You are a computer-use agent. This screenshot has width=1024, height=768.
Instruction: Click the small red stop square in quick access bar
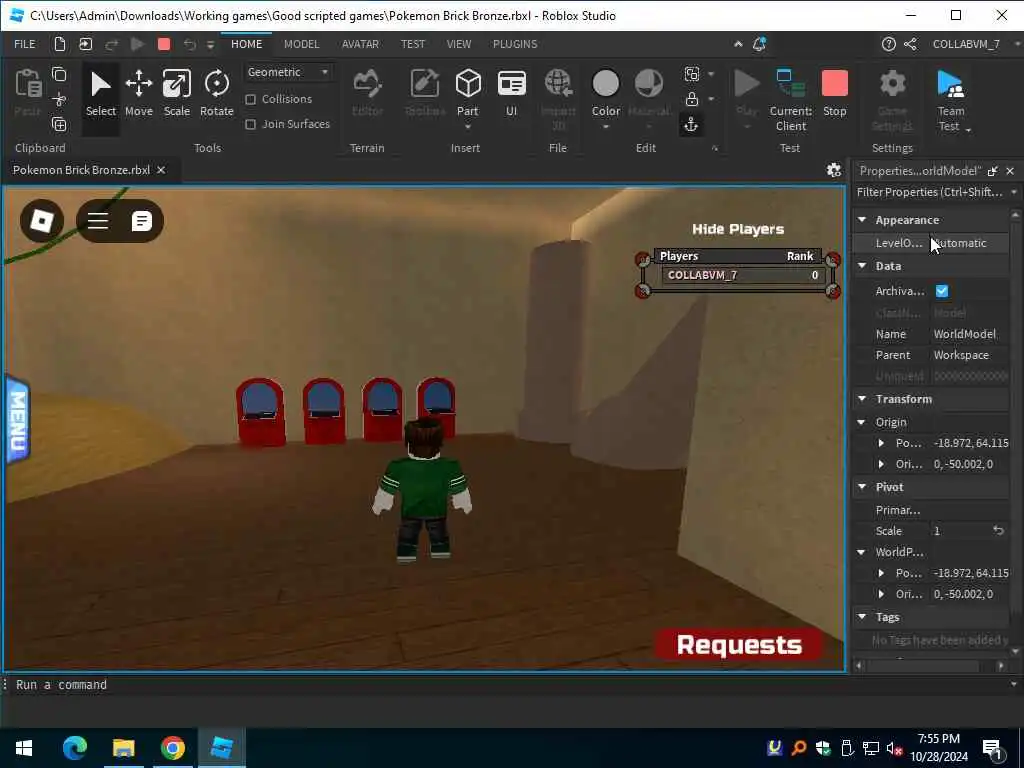[x=164, y=44]
